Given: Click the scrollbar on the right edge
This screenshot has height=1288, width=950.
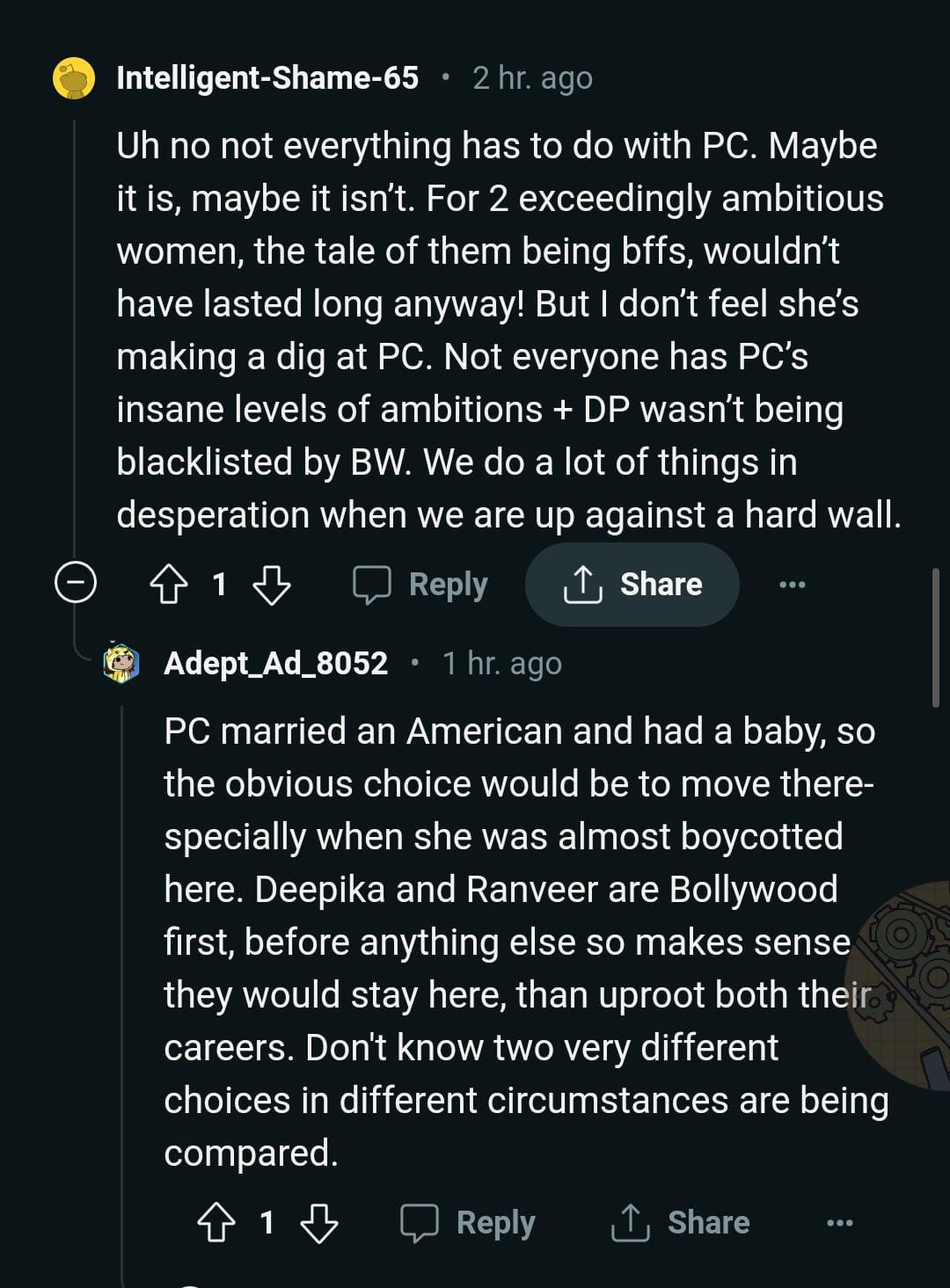Looking at the screenshot, I should [935, 637].
